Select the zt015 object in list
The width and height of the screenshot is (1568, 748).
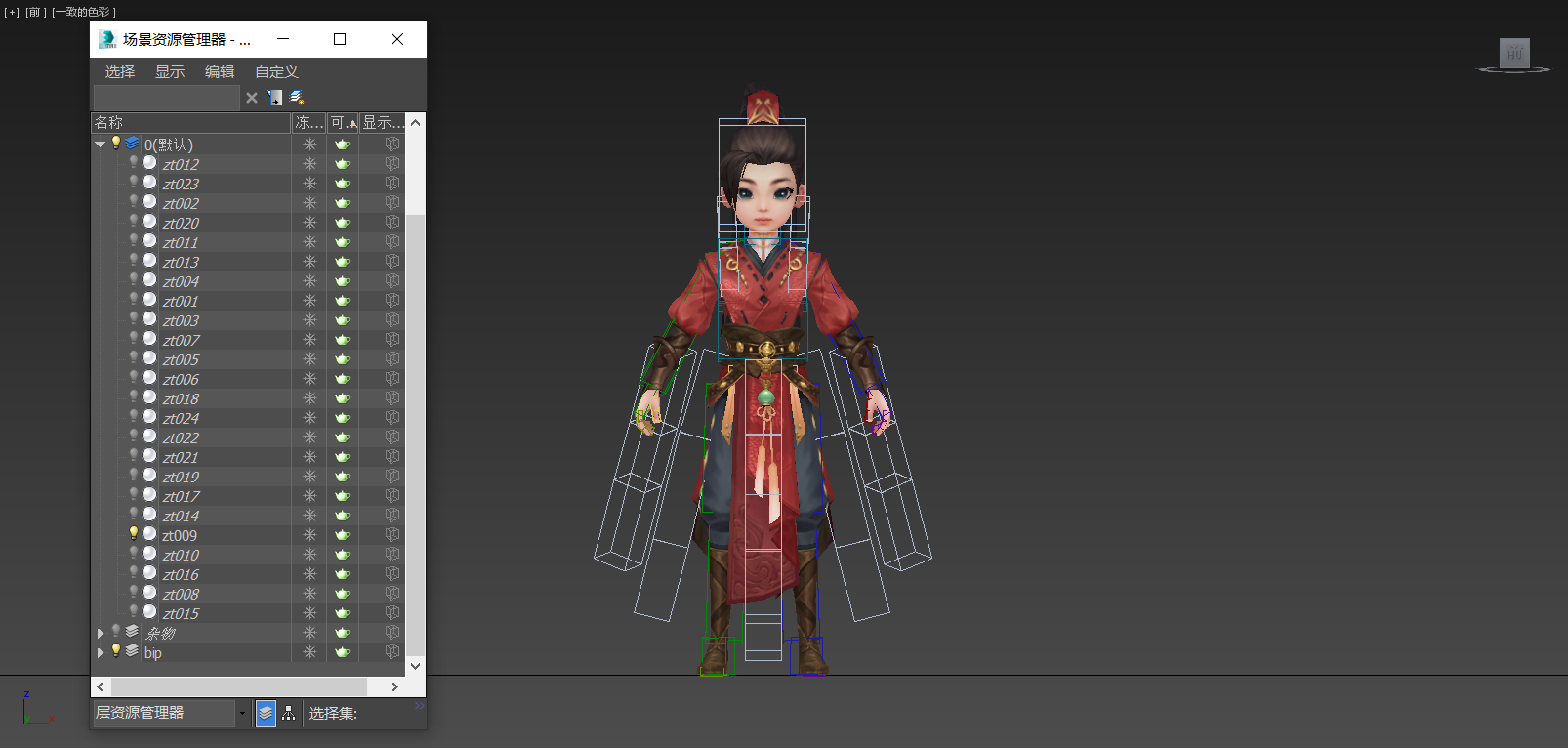181,613
